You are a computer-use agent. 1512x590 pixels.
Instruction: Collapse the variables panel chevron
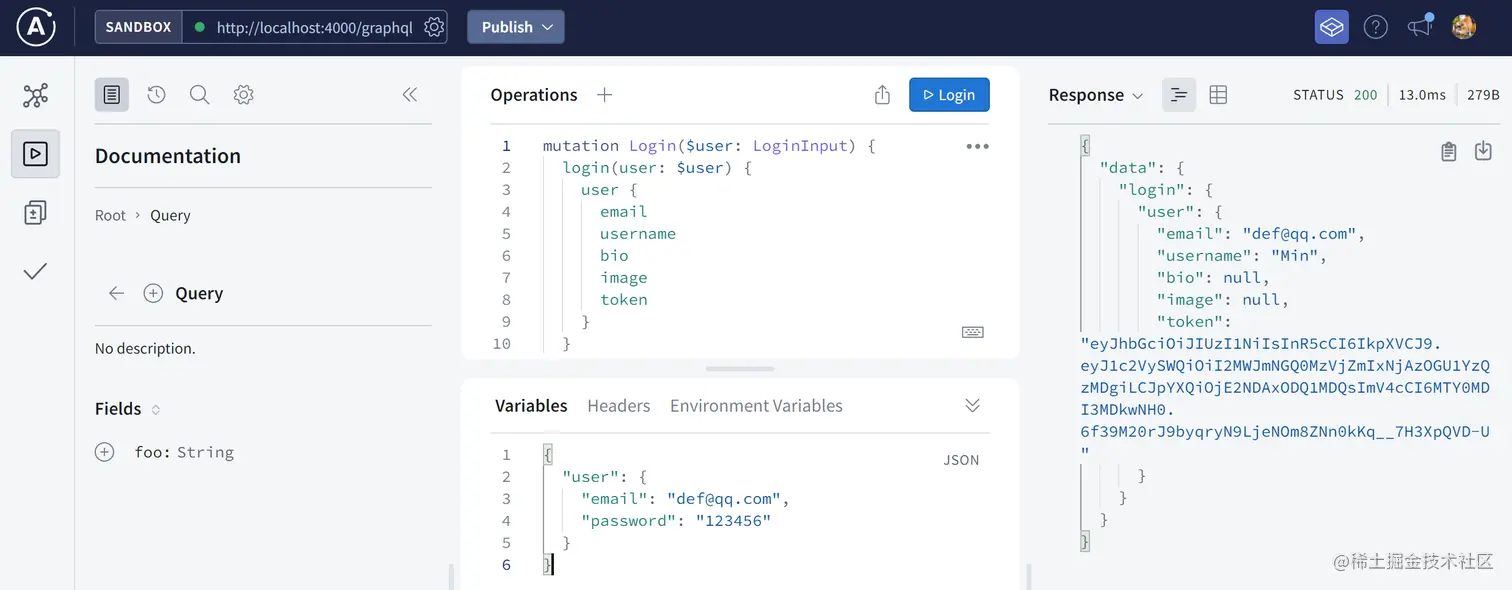tap(972, 405)
